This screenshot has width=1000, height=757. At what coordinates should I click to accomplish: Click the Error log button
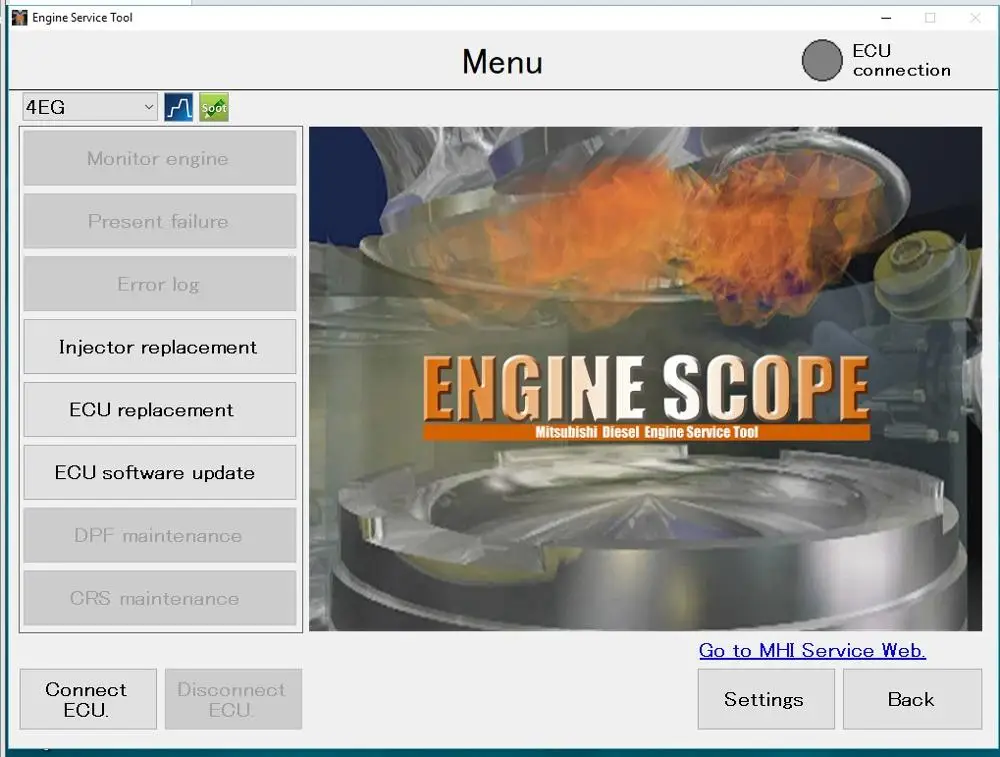tap(159, 284)
